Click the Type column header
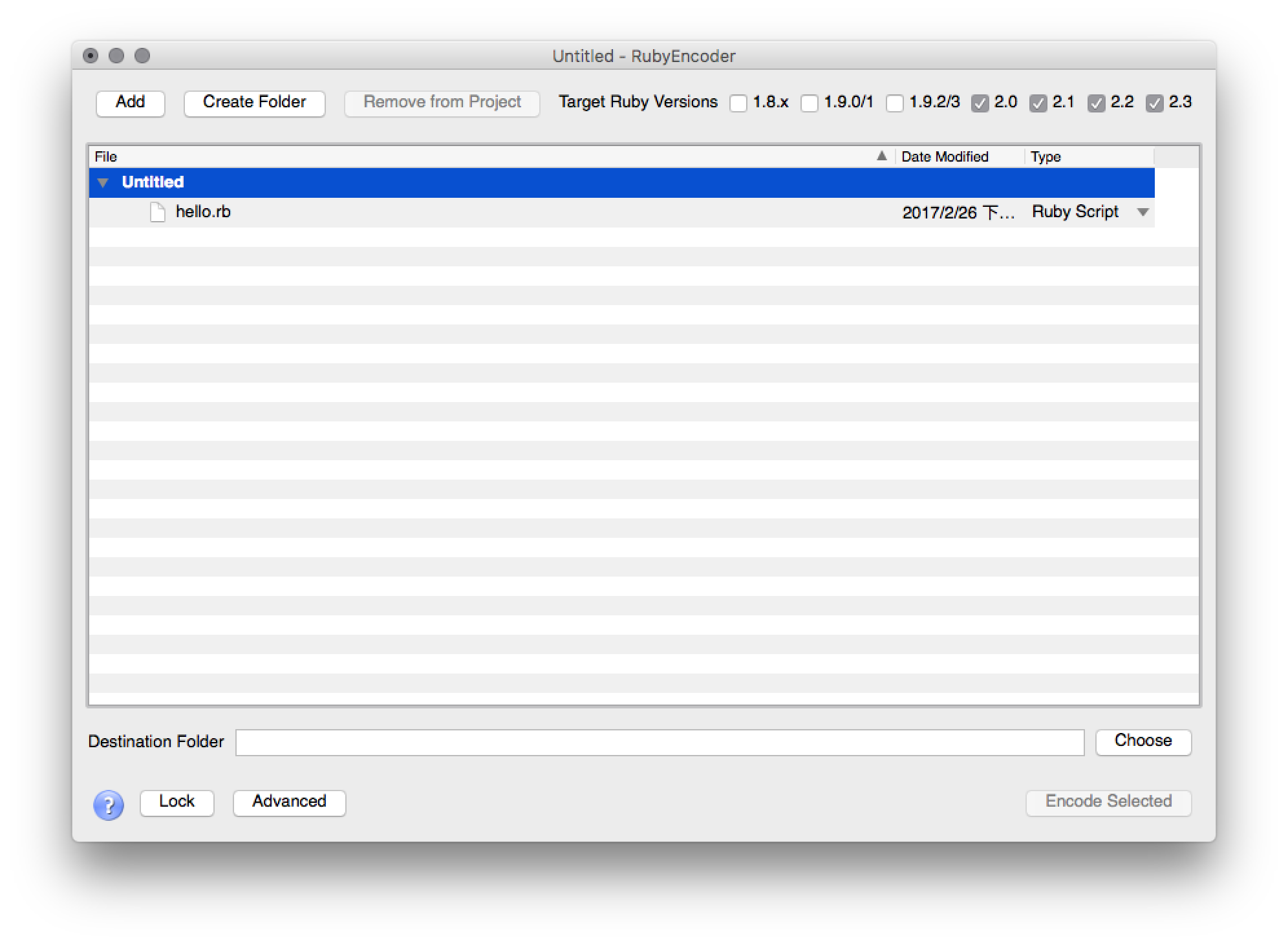The image size is (1288, 945). 1046,156
